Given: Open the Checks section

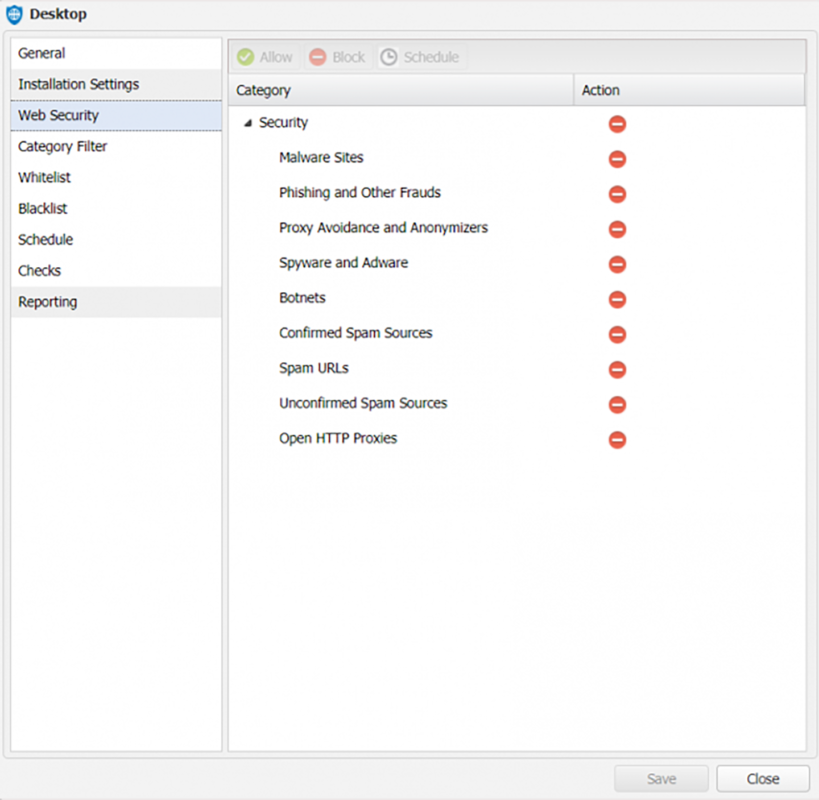Looking at the screenshot, I should [116, 270].
